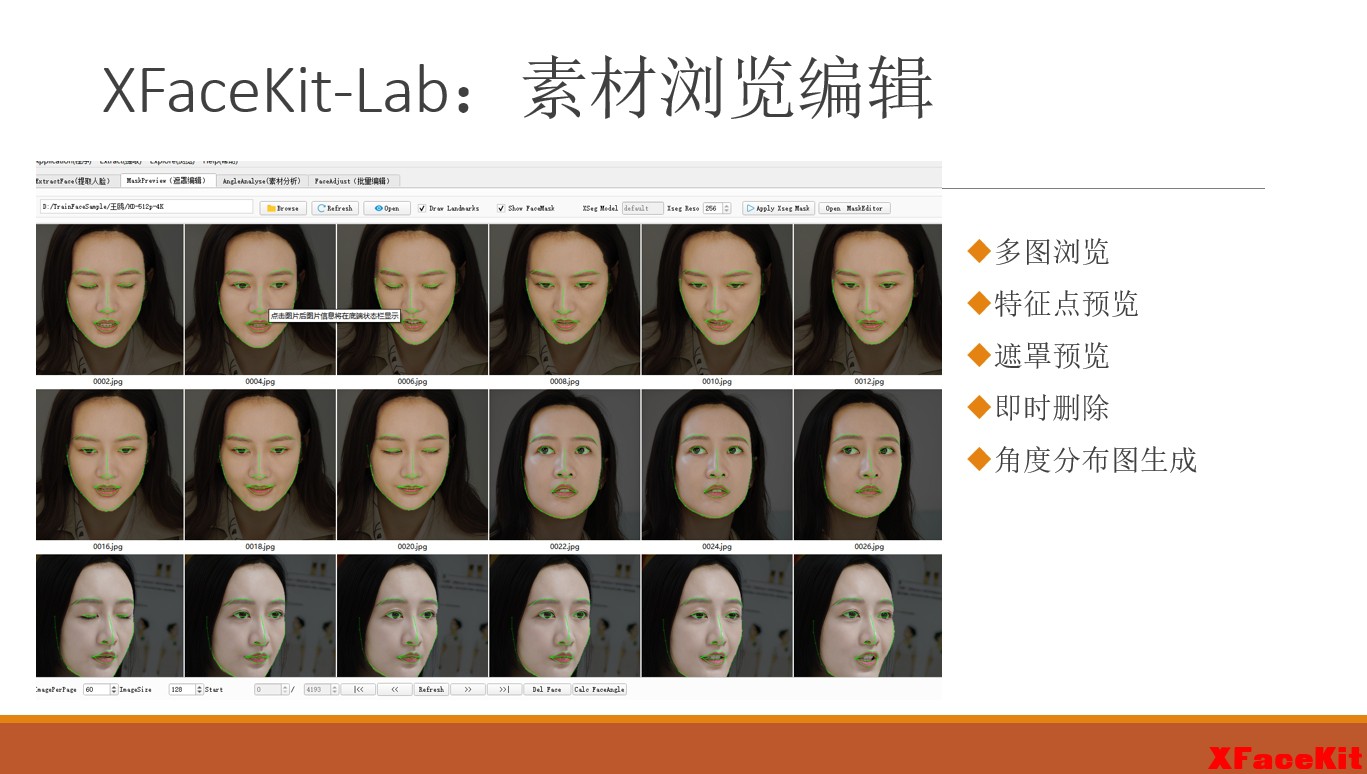This screenshot has width=1367, height=774.
Task: Open the MaskEditor
Action: (x=854, y=208)
